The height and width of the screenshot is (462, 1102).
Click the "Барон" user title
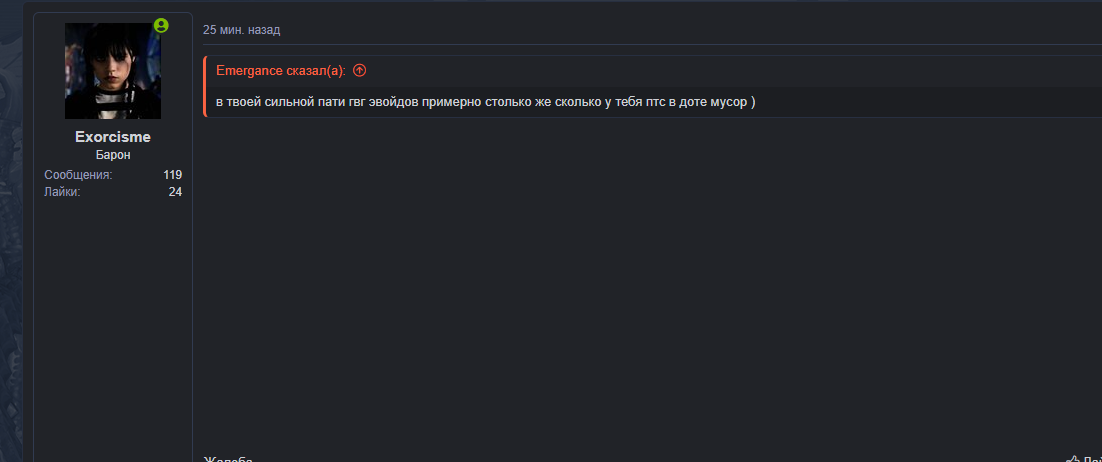tap(113, 156)
